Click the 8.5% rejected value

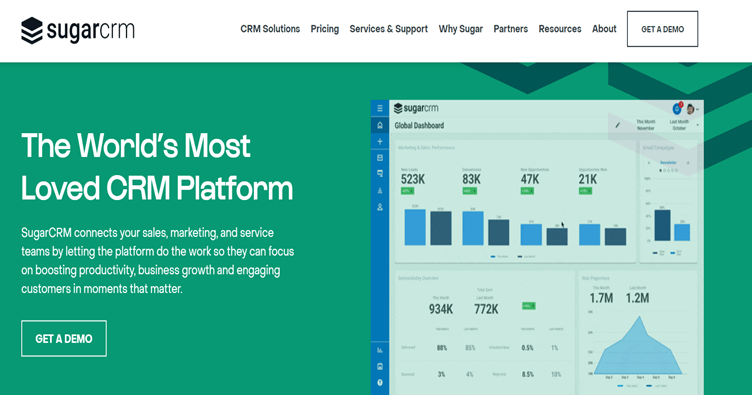[528, 374]
